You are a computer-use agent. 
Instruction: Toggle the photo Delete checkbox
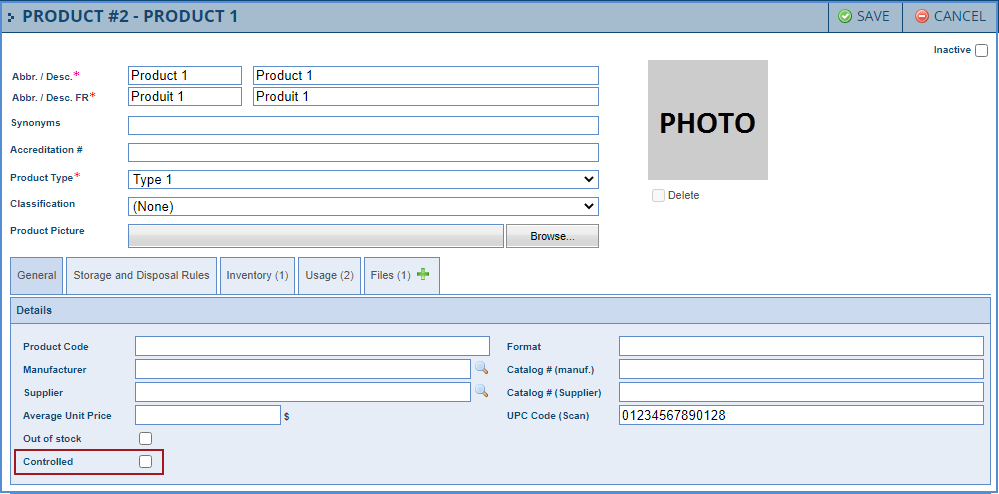coord(658,196)
